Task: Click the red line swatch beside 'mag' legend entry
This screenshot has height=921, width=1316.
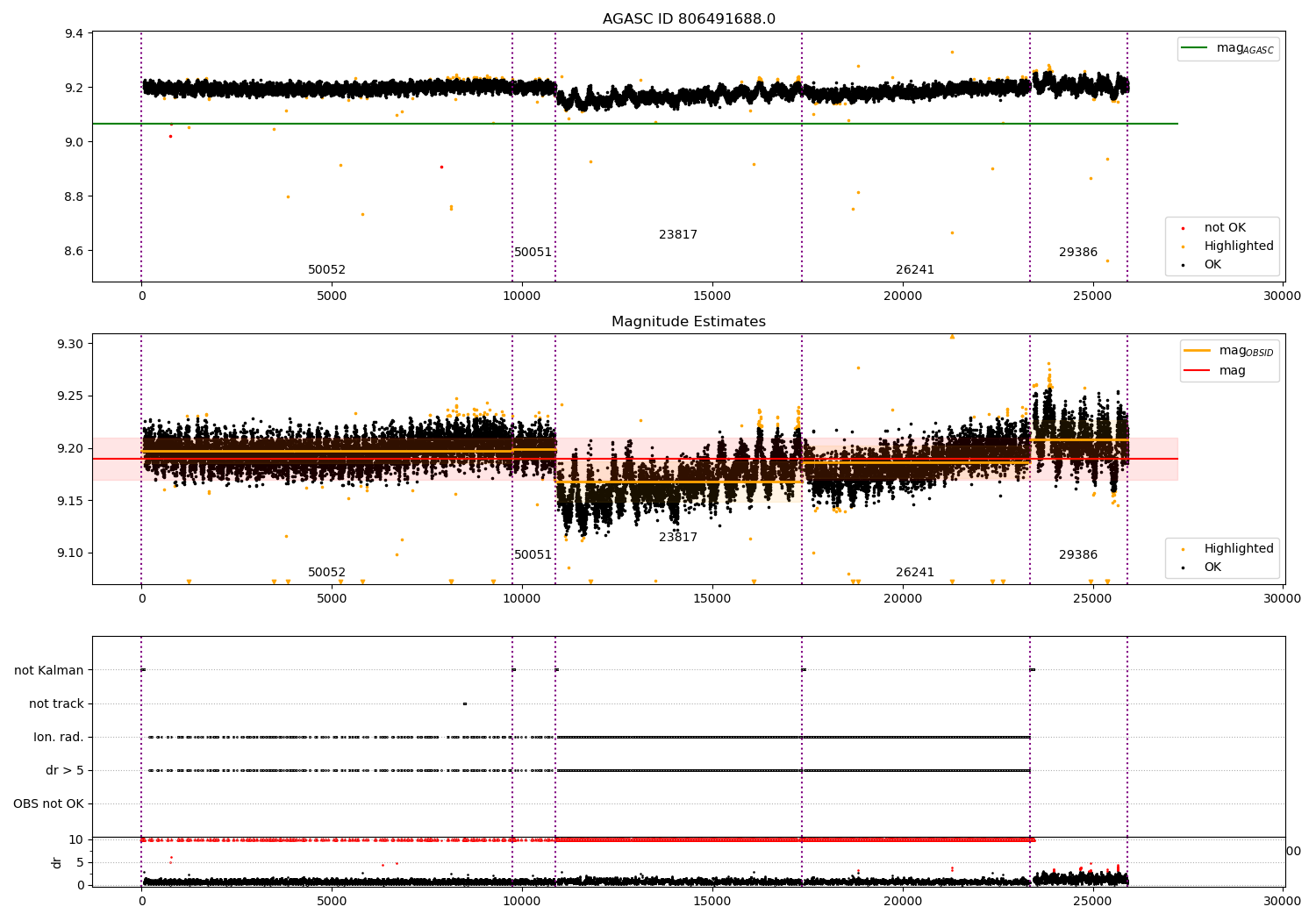Action: [x=1197, y=370]
